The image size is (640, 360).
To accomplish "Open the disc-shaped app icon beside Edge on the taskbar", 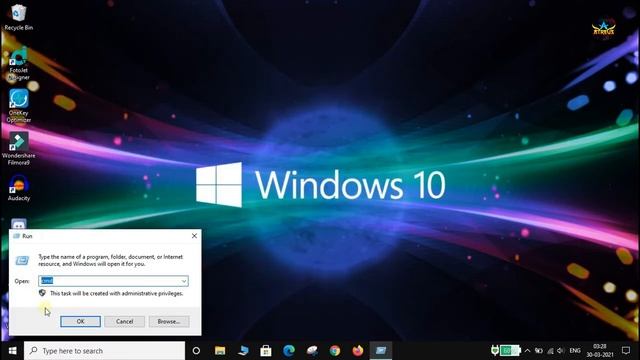I will pos(312,351).
